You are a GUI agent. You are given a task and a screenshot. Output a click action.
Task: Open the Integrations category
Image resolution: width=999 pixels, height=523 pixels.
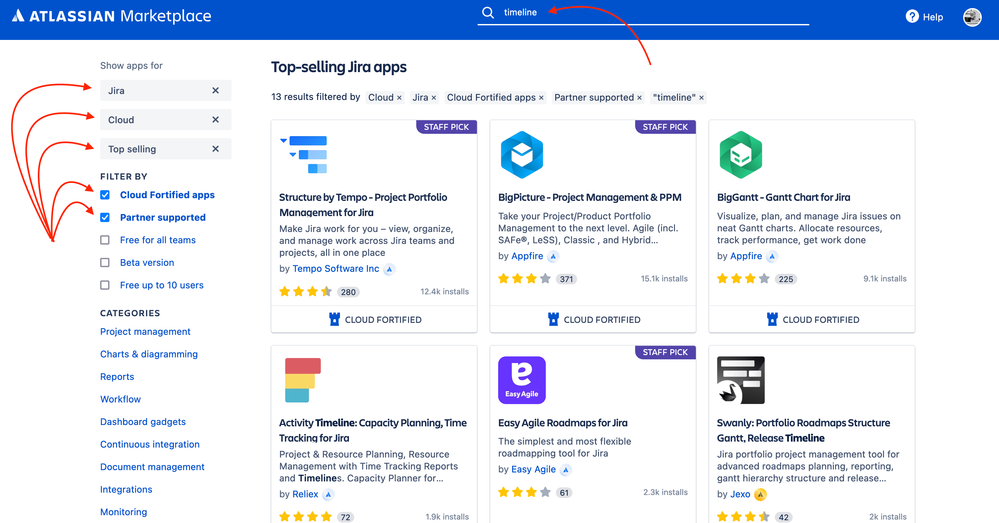tap(126, 490)
